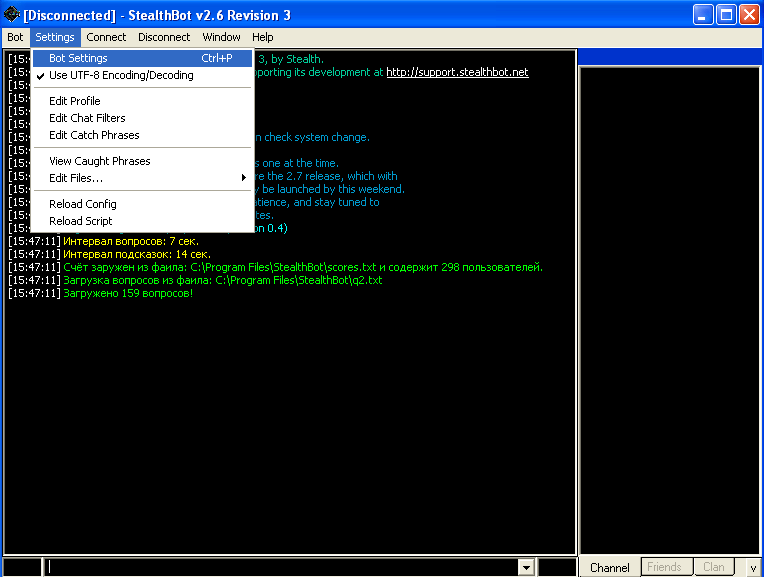Choose Edit Profile menu entry
Image resolution: width=764 pixels, height=577 pixels.
point(142,101)
